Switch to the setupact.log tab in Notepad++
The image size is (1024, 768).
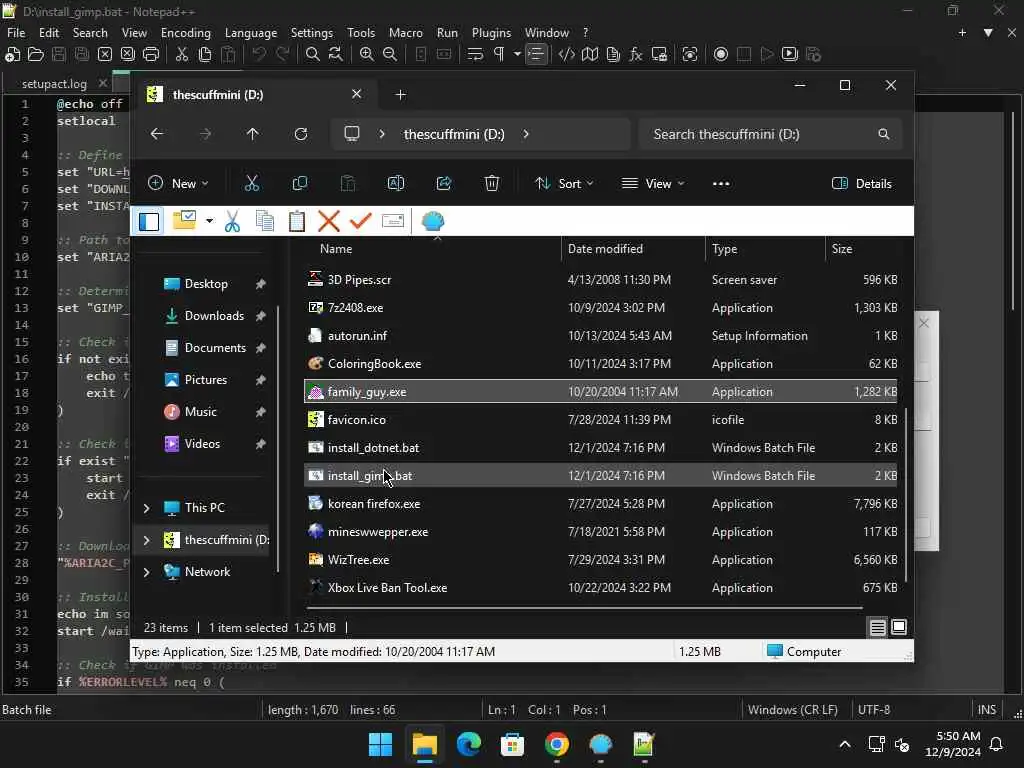[x=54, y=84]
